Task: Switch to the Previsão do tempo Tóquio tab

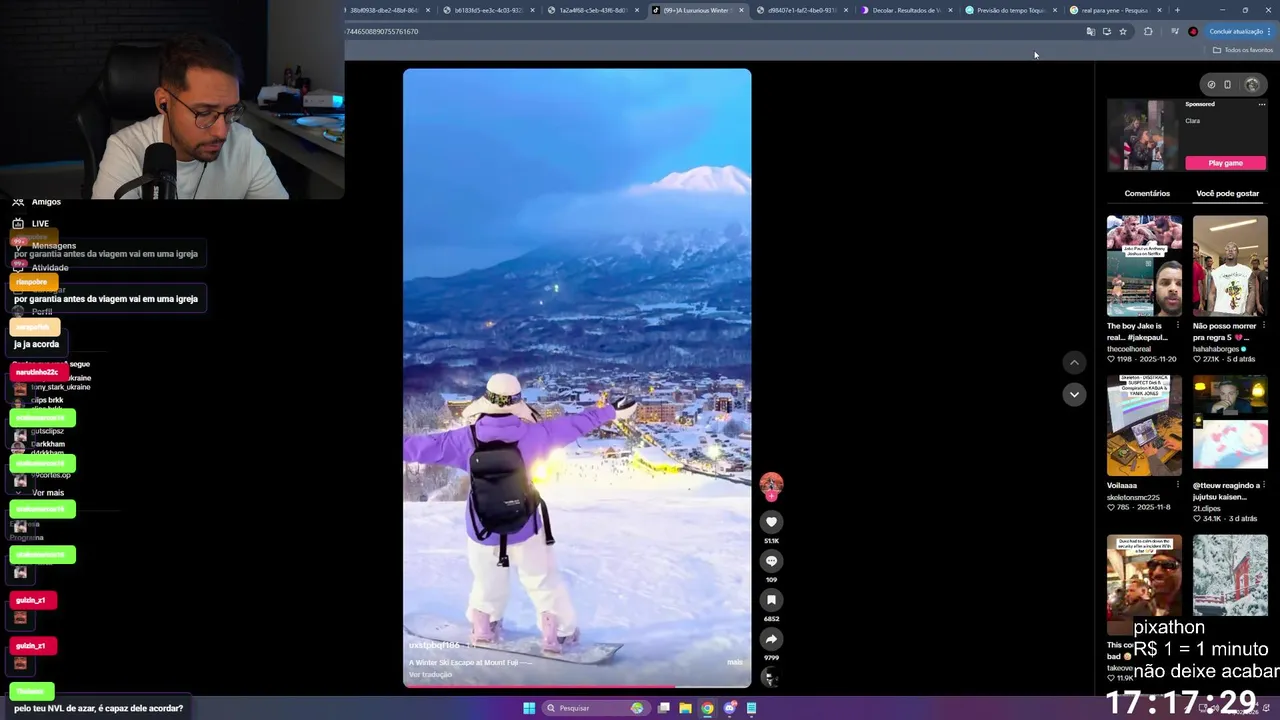Action: [x=1010, y=10]
